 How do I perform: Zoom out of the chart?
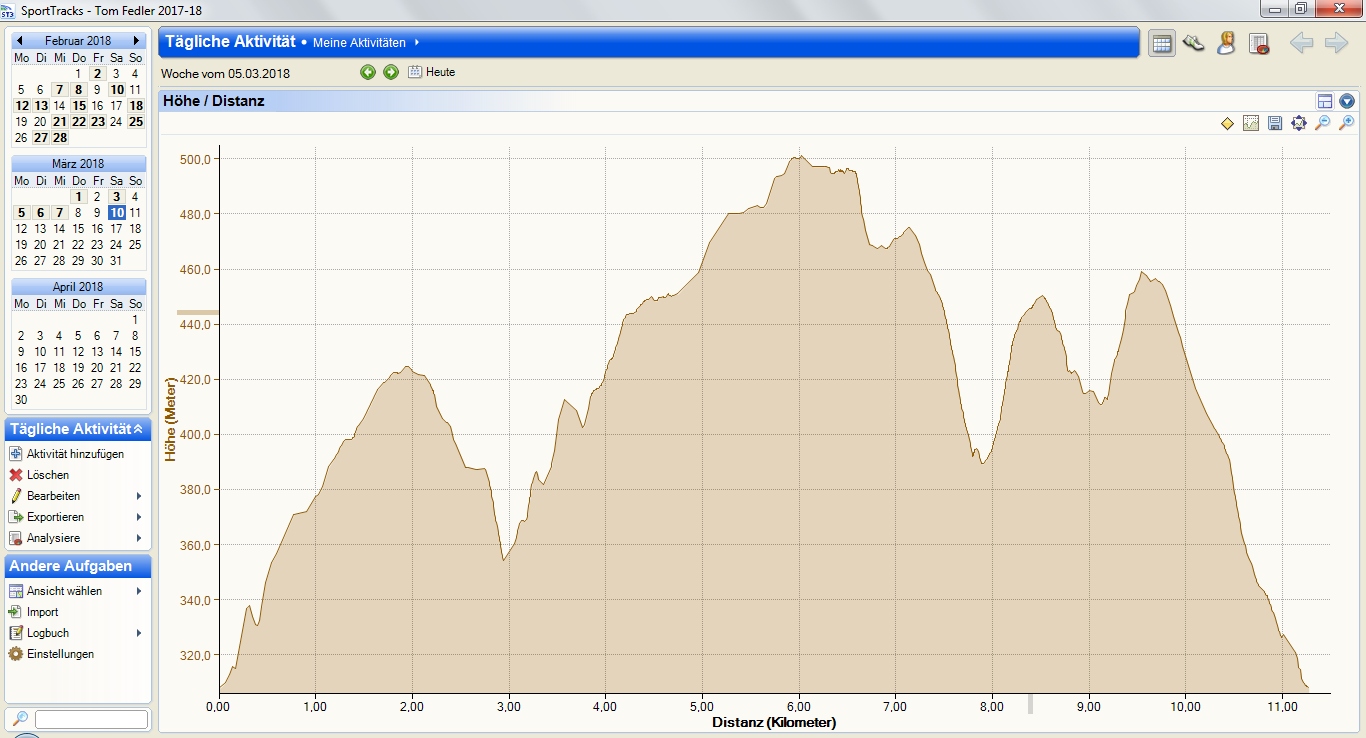click(1322, 123)
